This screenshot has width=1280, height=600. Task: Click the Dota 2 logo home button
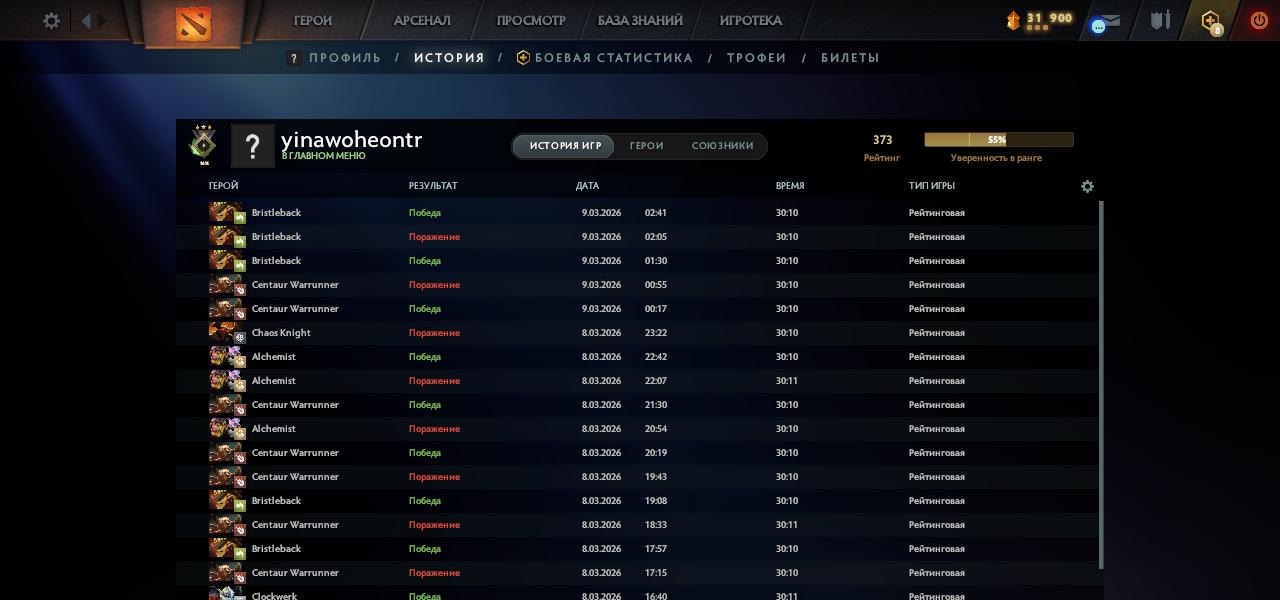[193, 22]
